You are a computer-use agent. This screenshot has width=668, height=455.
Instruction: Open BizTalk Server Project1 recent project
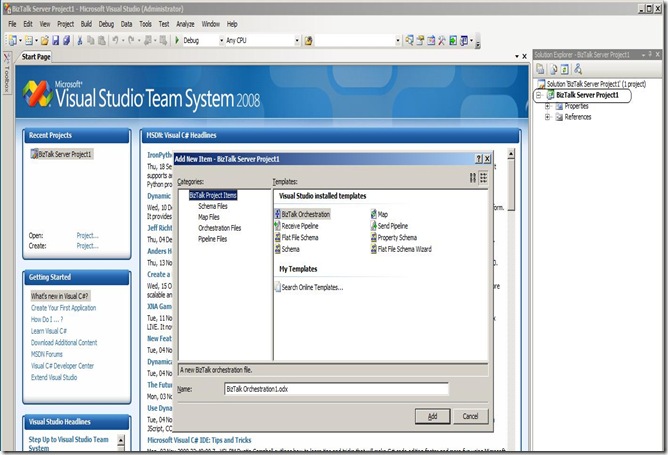(x=62, y=154)
